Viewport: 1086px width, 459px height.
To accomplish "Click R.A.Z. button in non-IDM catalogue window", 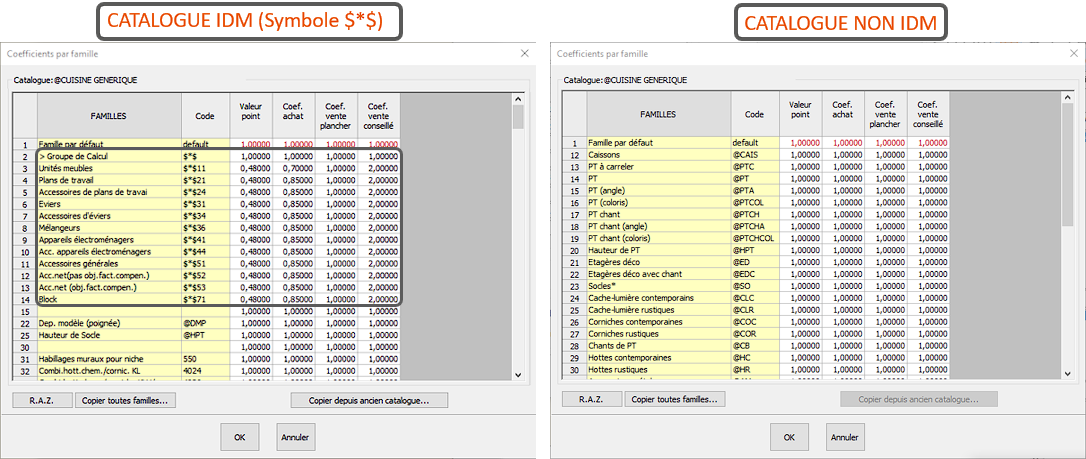I will coord(592,399).
